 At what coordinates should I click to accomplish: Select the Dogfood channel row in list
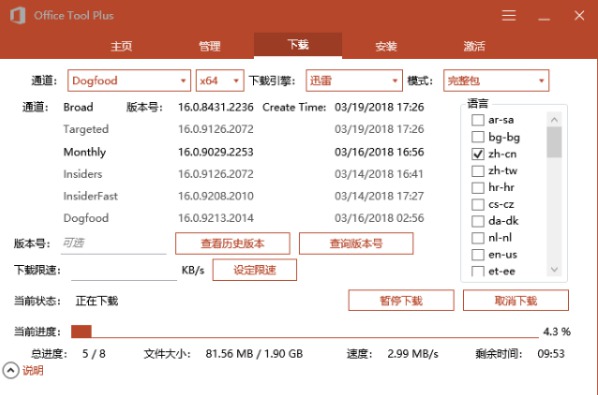click(x=86, y=218)
